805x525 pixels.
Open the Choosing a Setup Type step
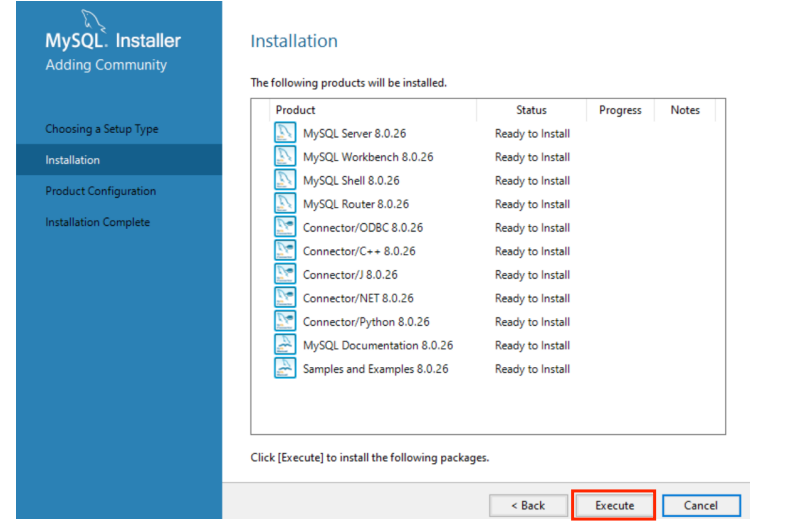tap(102, 129)
